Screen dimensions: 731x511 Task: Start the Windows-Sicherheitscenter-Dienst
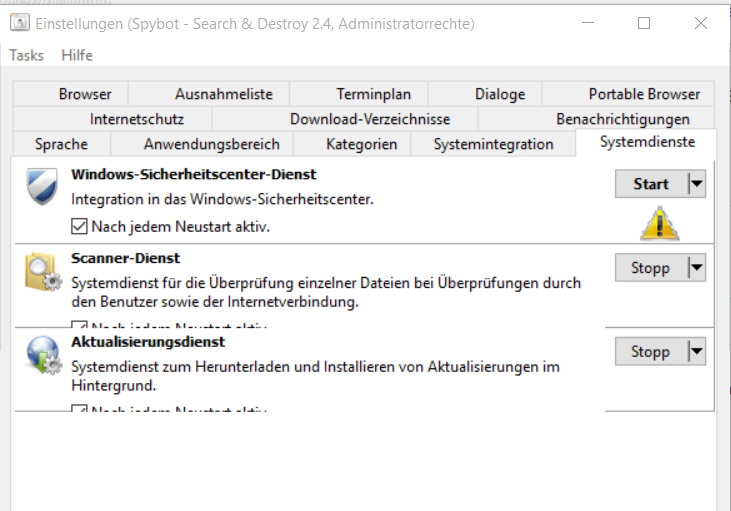tap(651, 184)
